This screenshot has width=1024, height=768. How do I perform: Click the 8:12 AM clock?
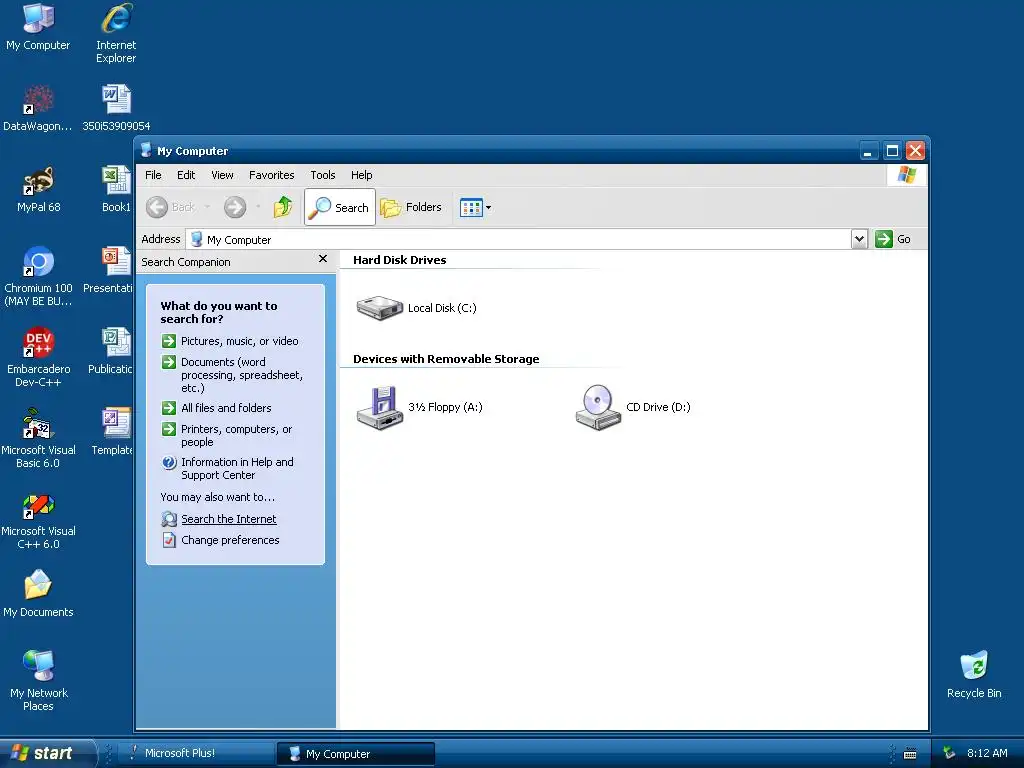[987, 753]
